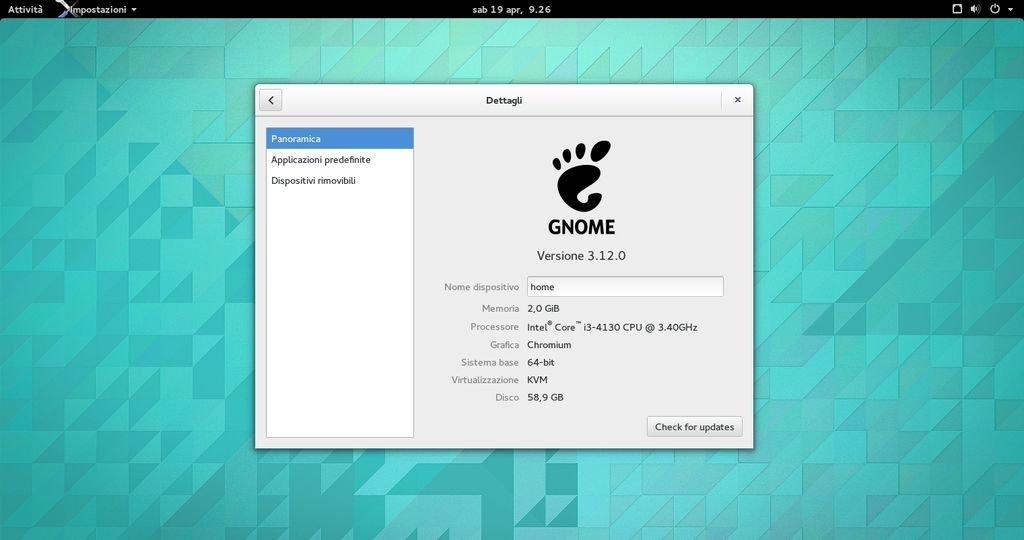The image size is (1024, 540).
Task: Click the power icon in top bar
Action: click(994, 9)
